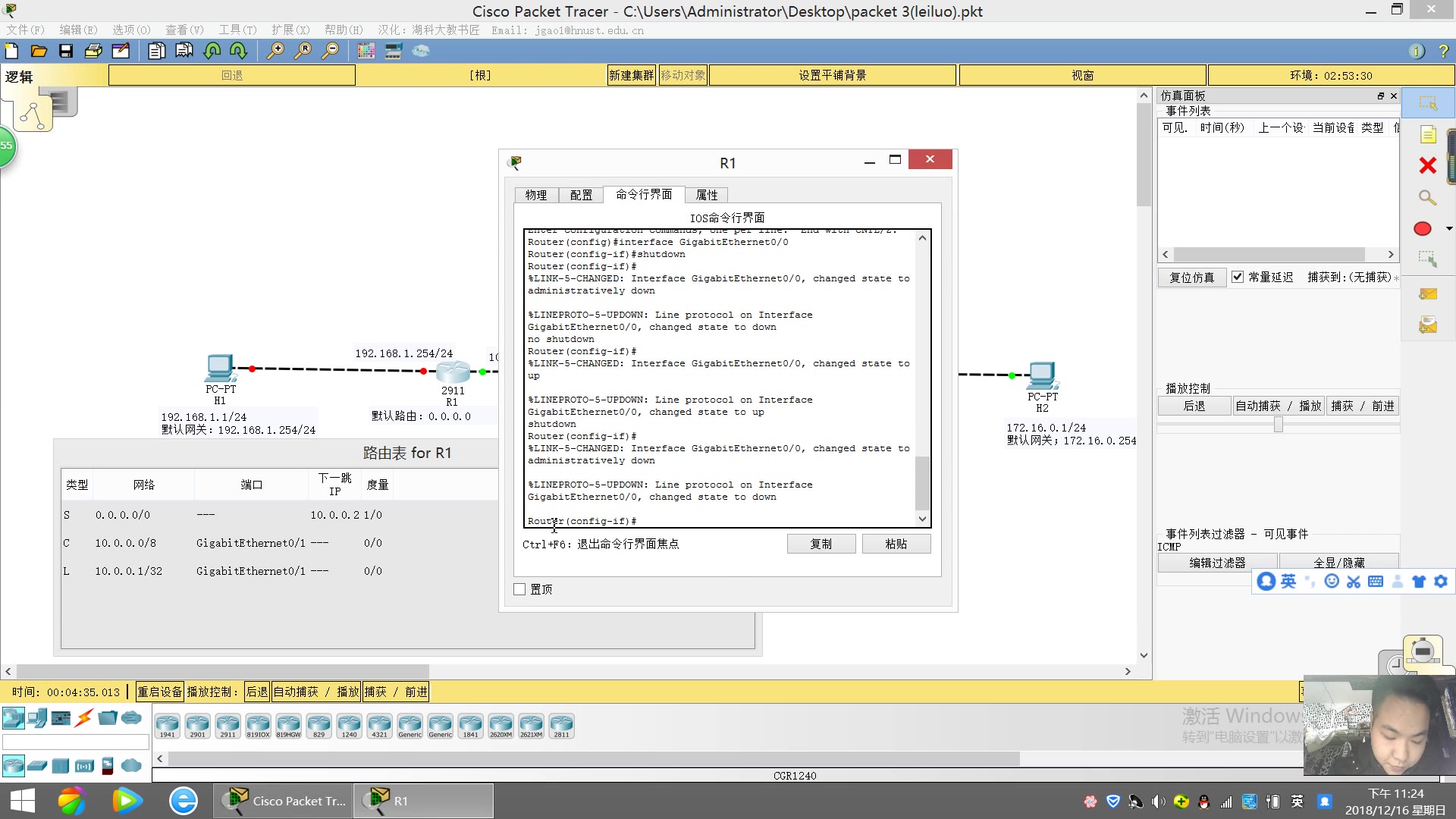Click 捕获 / 前进 in simulation panel
Viewport: 1456px width, 819px height.
[1363, 406]
